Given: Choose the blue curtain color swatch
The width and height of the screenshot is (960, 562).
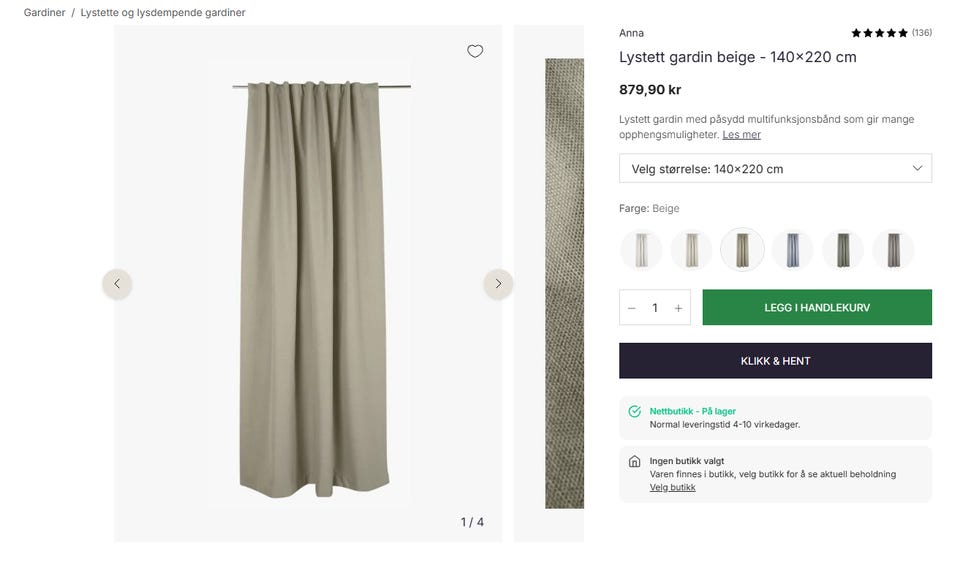Looking at the screenshot, I should click(793, 250).
